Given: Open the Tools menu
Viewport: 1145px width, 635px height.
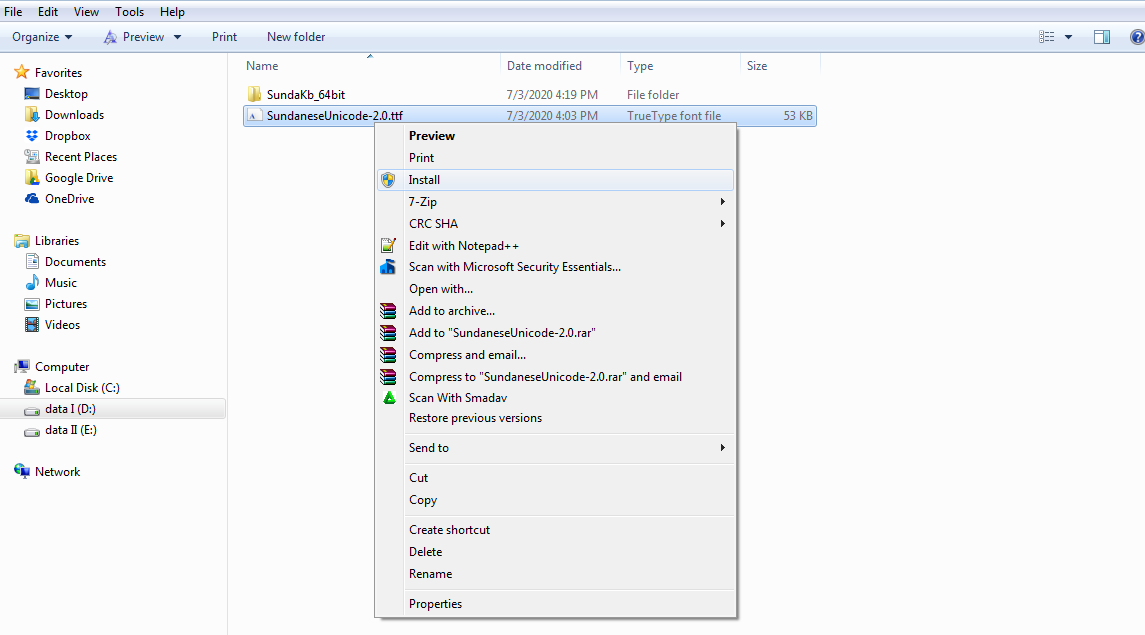Looking at the screenshot, I should point(129,12).
